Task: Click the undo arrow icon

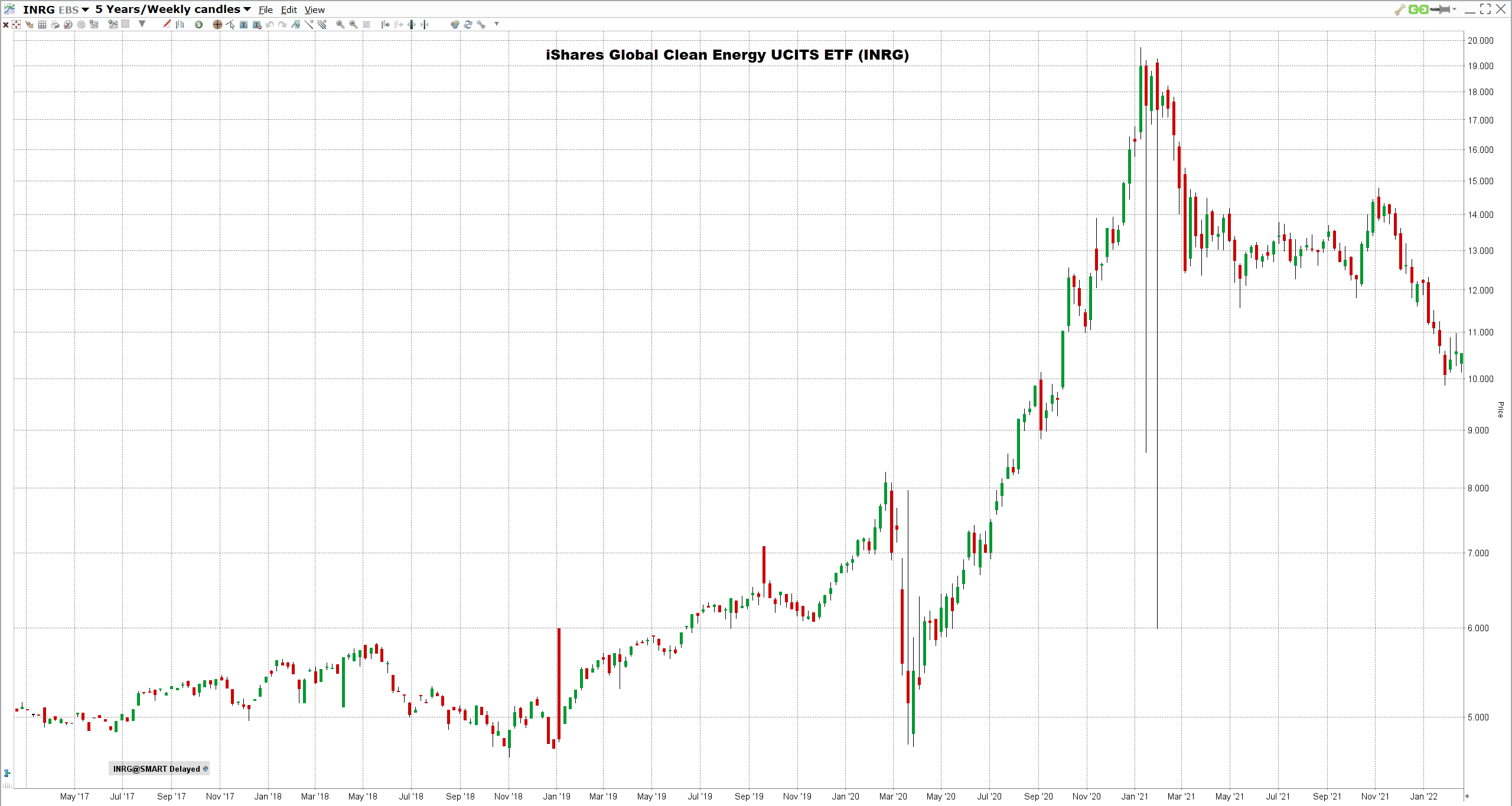Action: click(270, 25)
